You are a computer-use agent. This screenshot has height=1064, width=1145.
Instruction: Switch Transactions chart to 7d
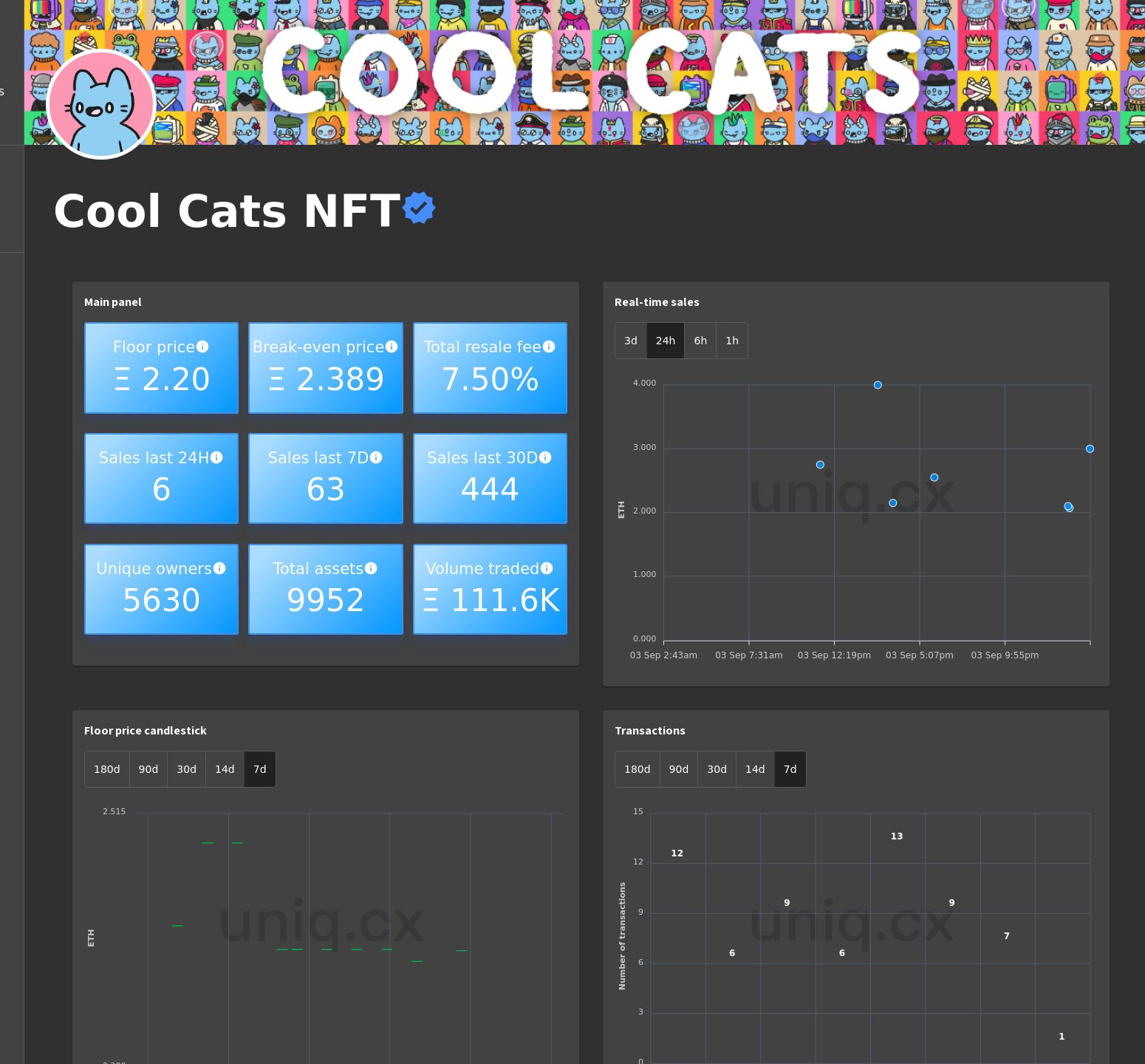tap(790, 769)
